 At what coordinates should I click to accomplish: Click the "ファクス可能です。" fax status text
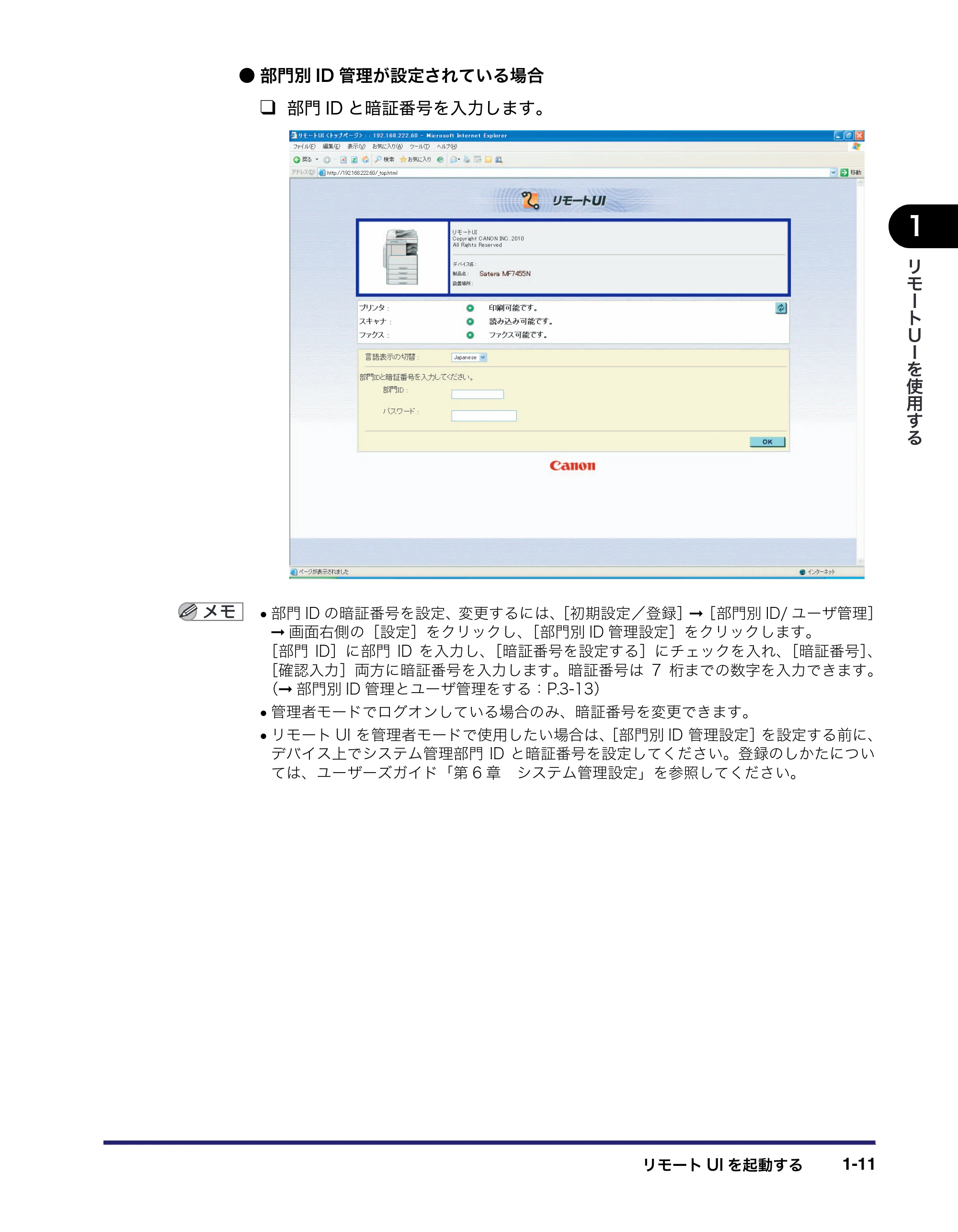518,335
